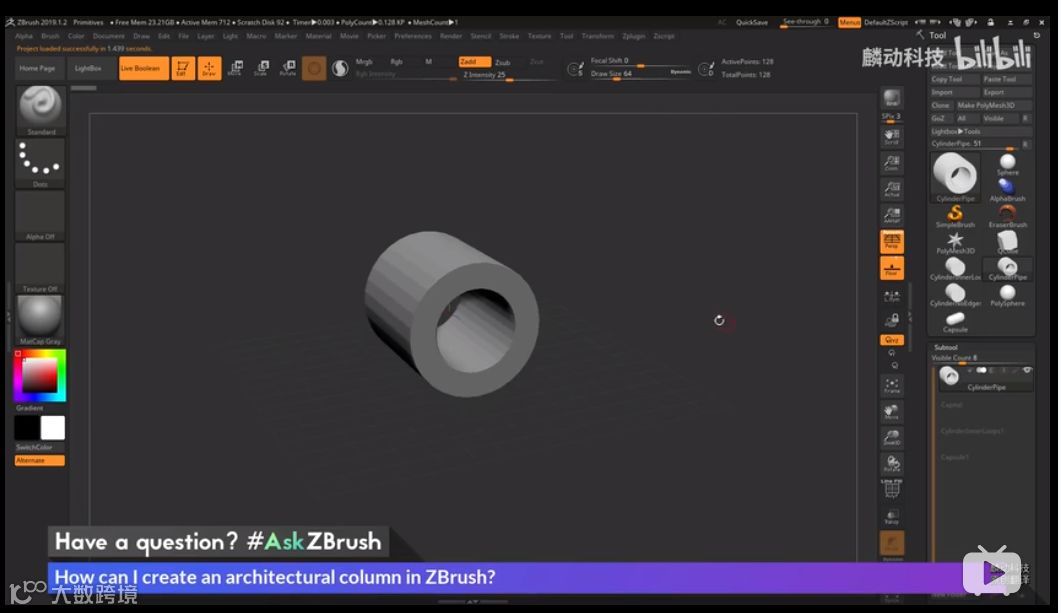
Task: Open the LightBox button
Action: [x=88, y=68]
